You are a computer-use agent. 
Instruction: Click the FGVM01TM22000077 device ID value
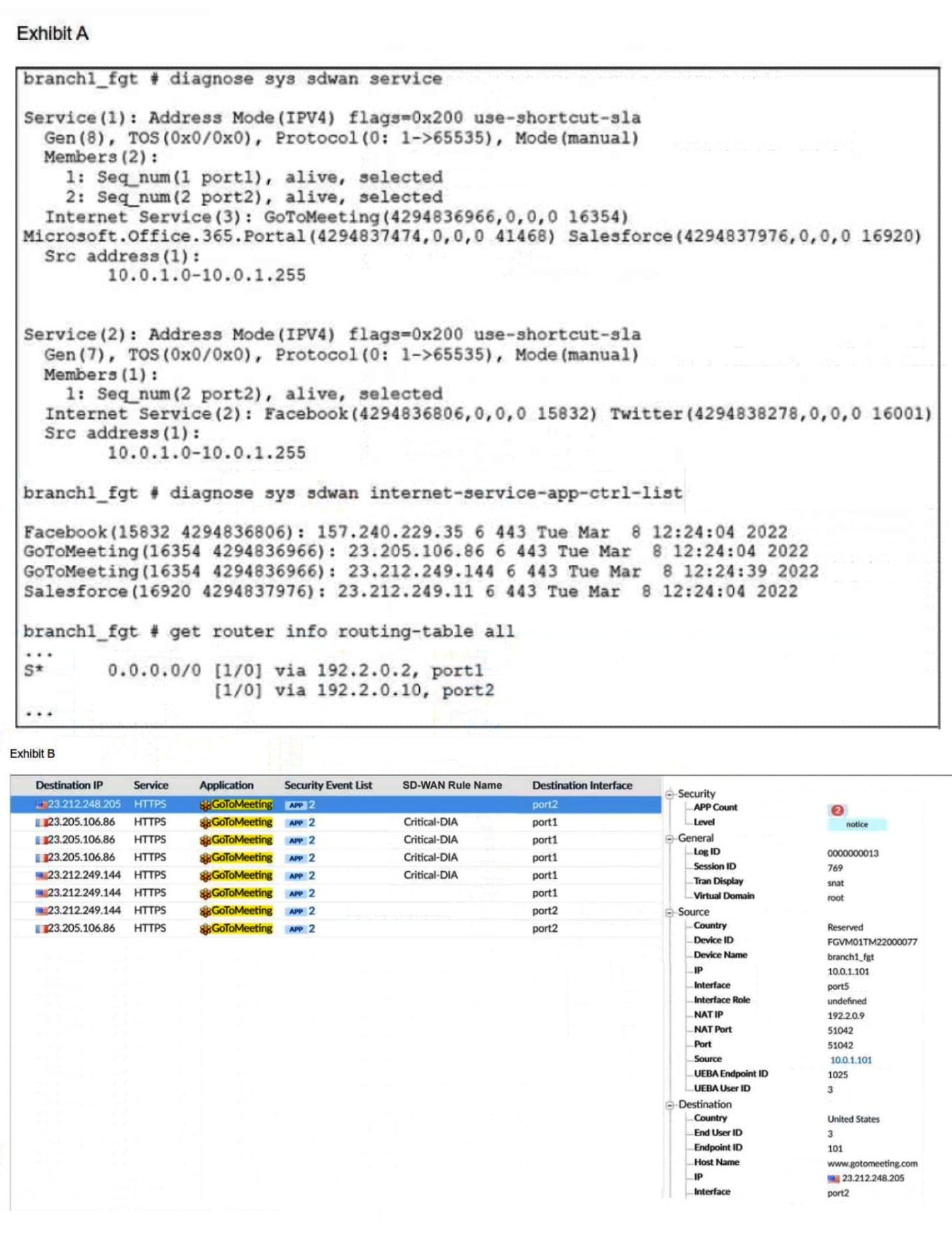point(872,942)
